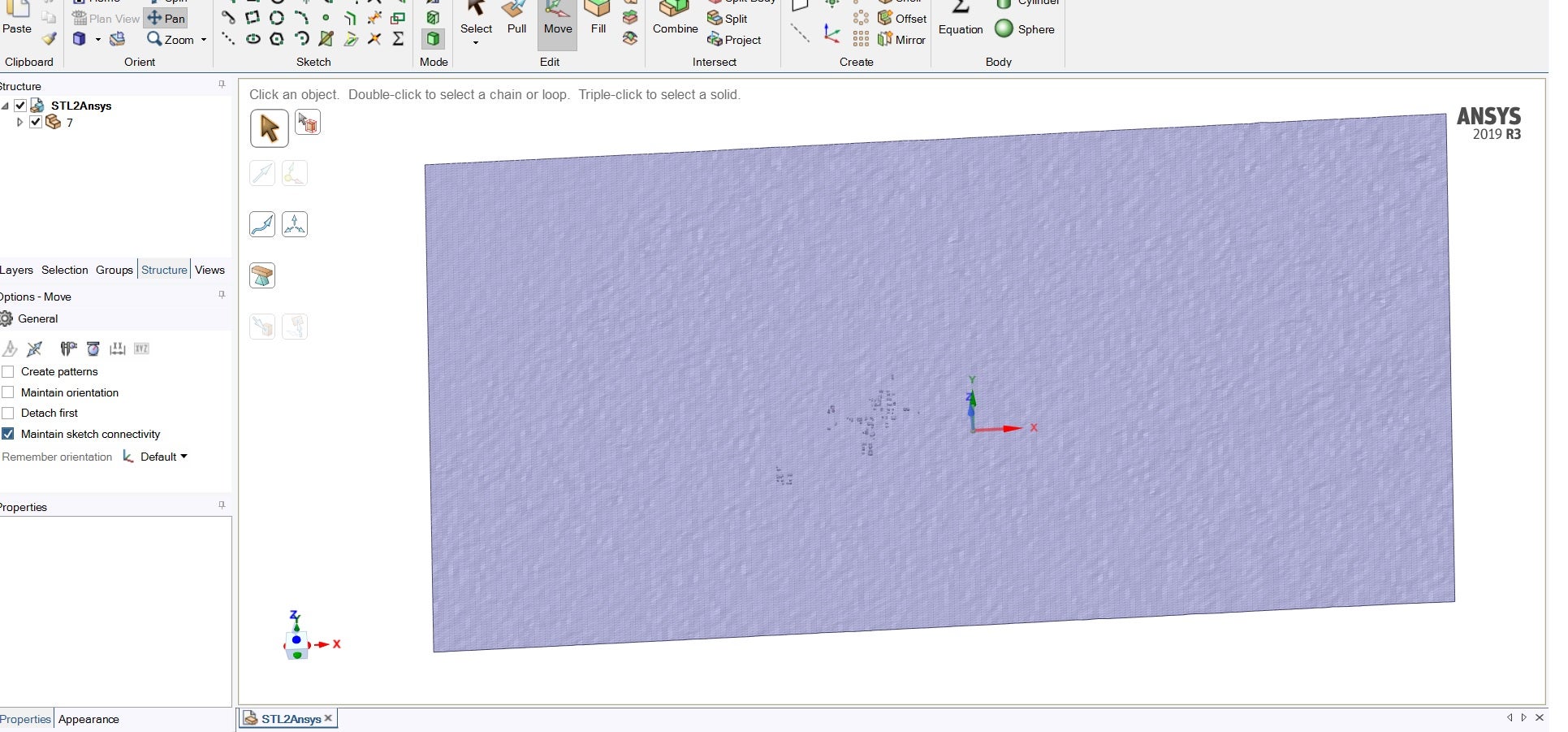Click the circular pattern icon
This screenshot has width=1568, height=732.
(862, 17)
